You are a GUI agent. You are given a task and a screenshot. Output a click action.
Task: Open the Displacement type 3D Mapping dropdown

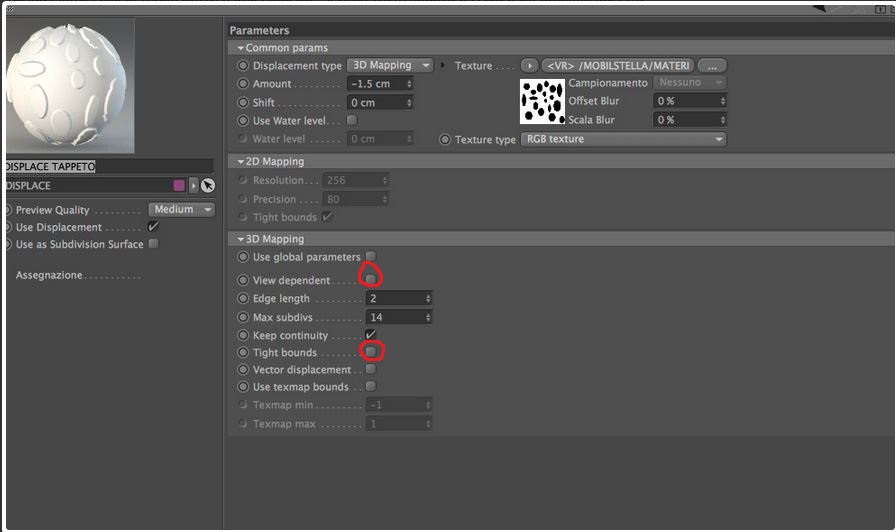point(390,65)
